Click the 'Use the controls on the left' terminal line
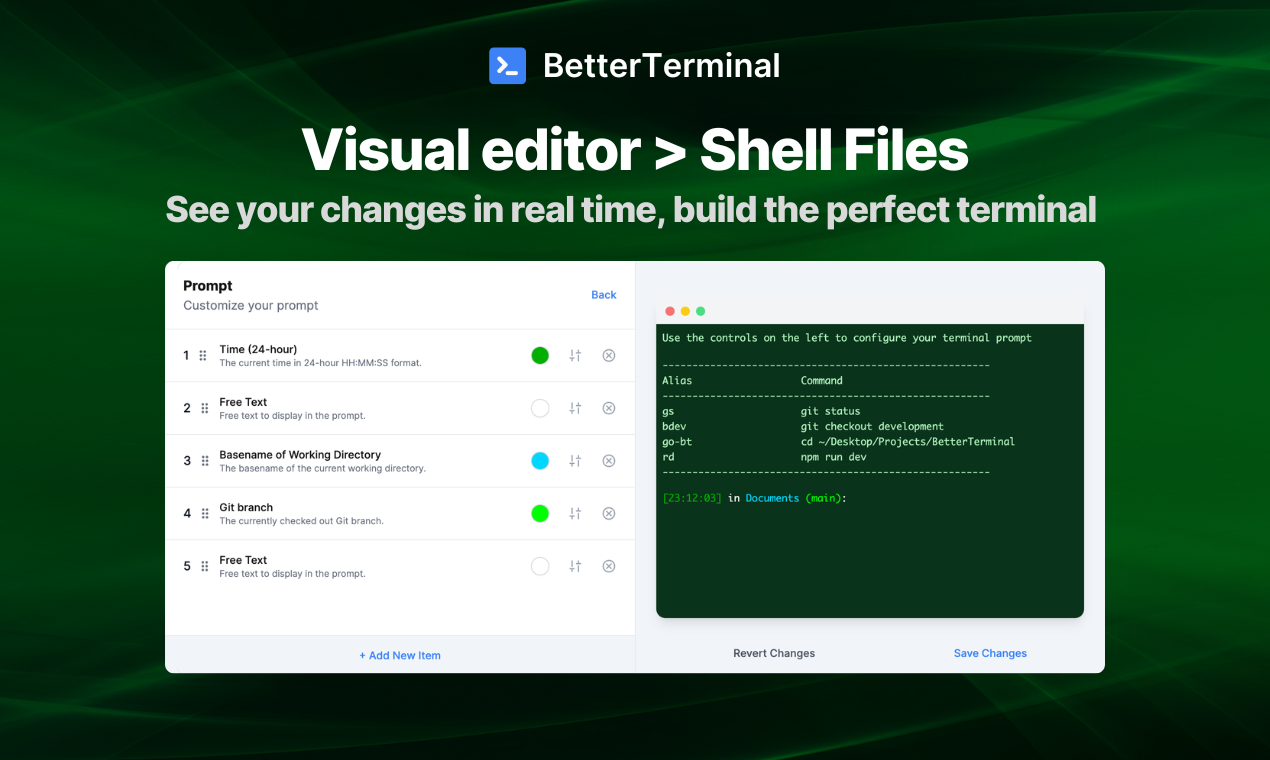The image size is (1270, 760). (x=847, y=338)
